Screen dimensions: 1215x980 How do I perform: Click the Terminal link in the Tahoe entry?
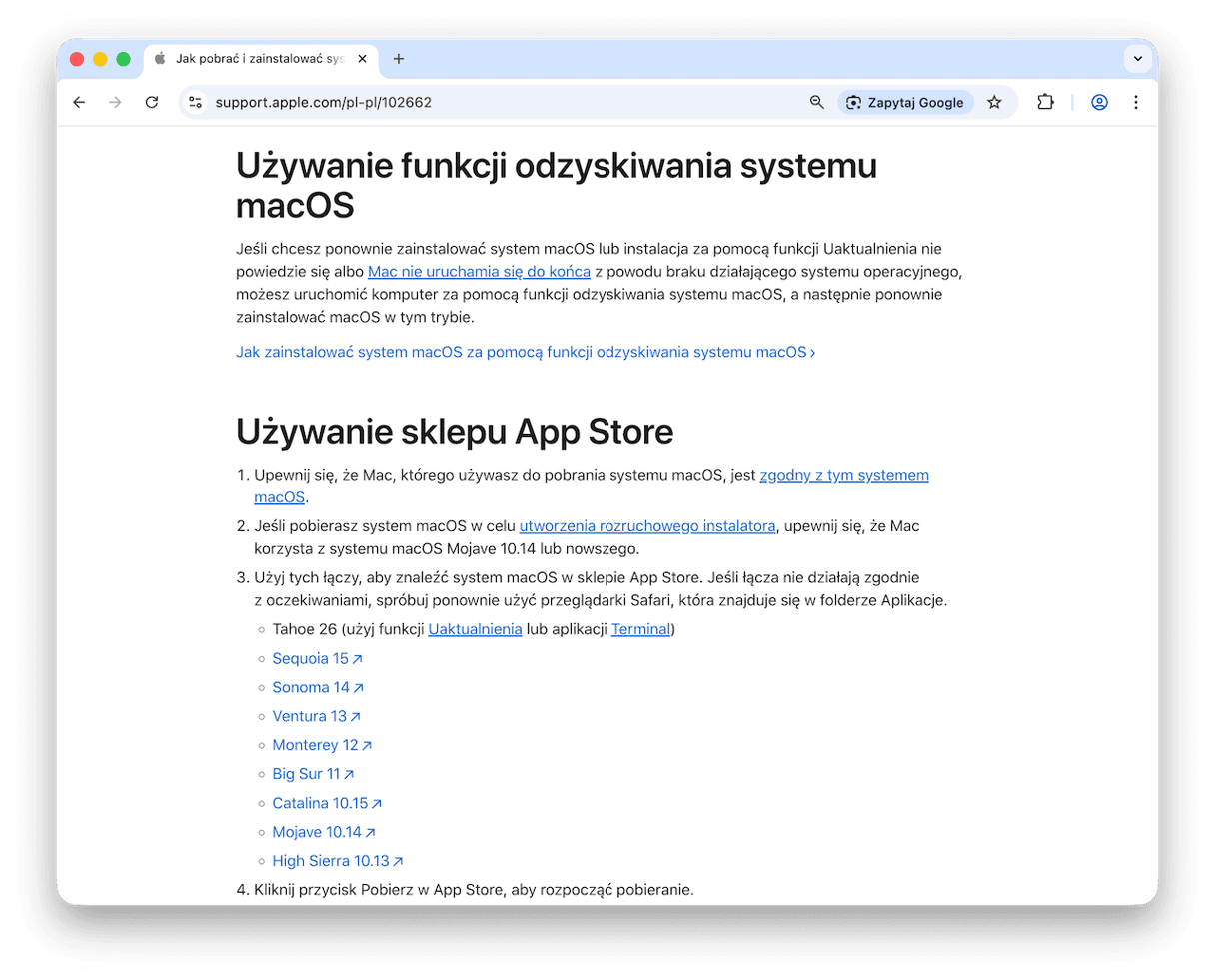coord(640,629)
